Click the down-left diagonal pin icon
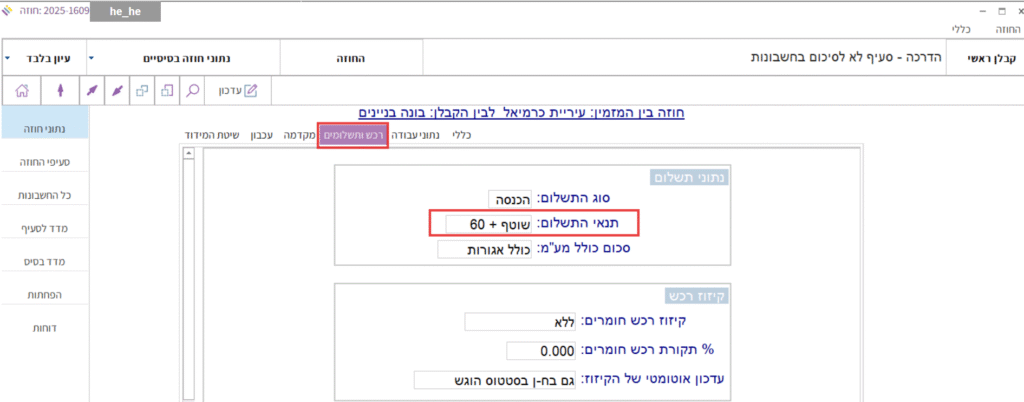The image size is (1024, 402). 117,91
